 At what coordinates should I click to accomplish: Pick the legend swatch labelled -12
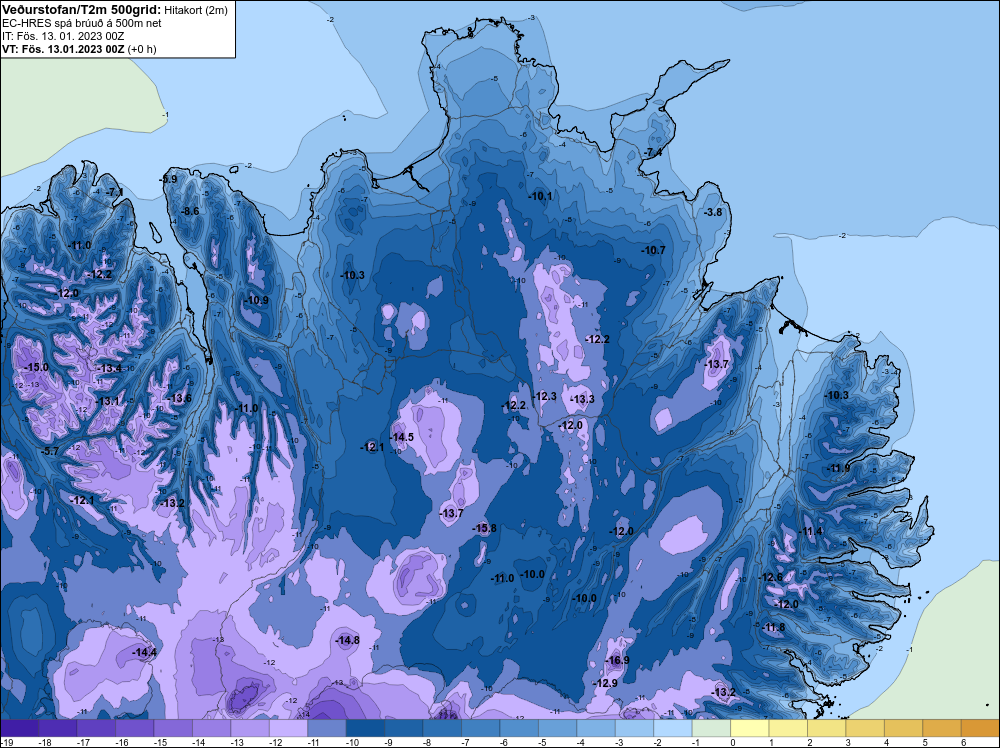pos(288,728)
